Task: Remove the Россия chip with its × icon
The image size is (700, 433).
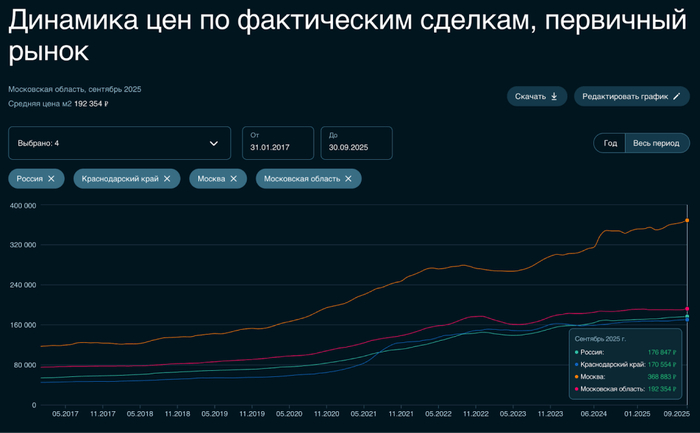Action: 52,178
